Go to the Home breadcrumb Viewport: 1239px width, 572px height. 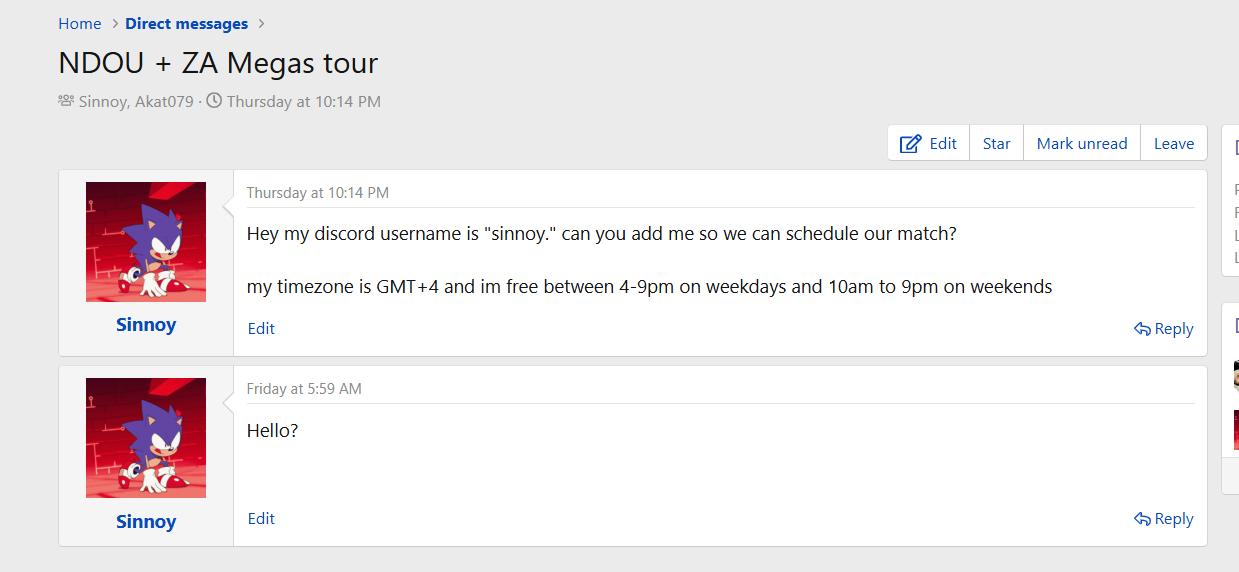tap(80, 24)
